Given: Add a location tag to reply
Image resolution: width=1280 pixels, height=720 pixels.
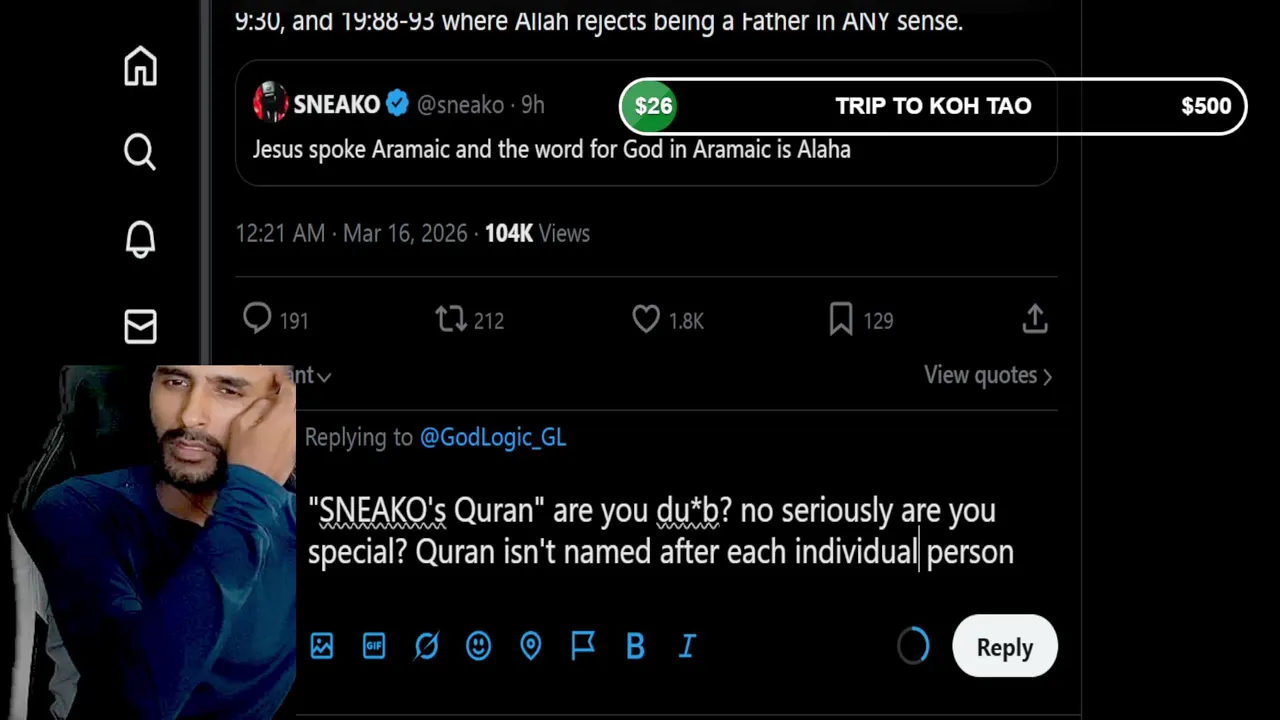Looking at the screenshot, I should (530, 646).
